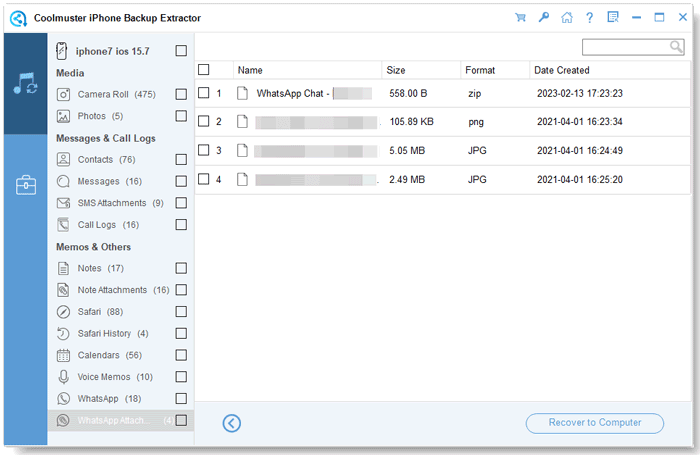Check the iphone7 ios 15.7 device checkbox

coord(181,50)
